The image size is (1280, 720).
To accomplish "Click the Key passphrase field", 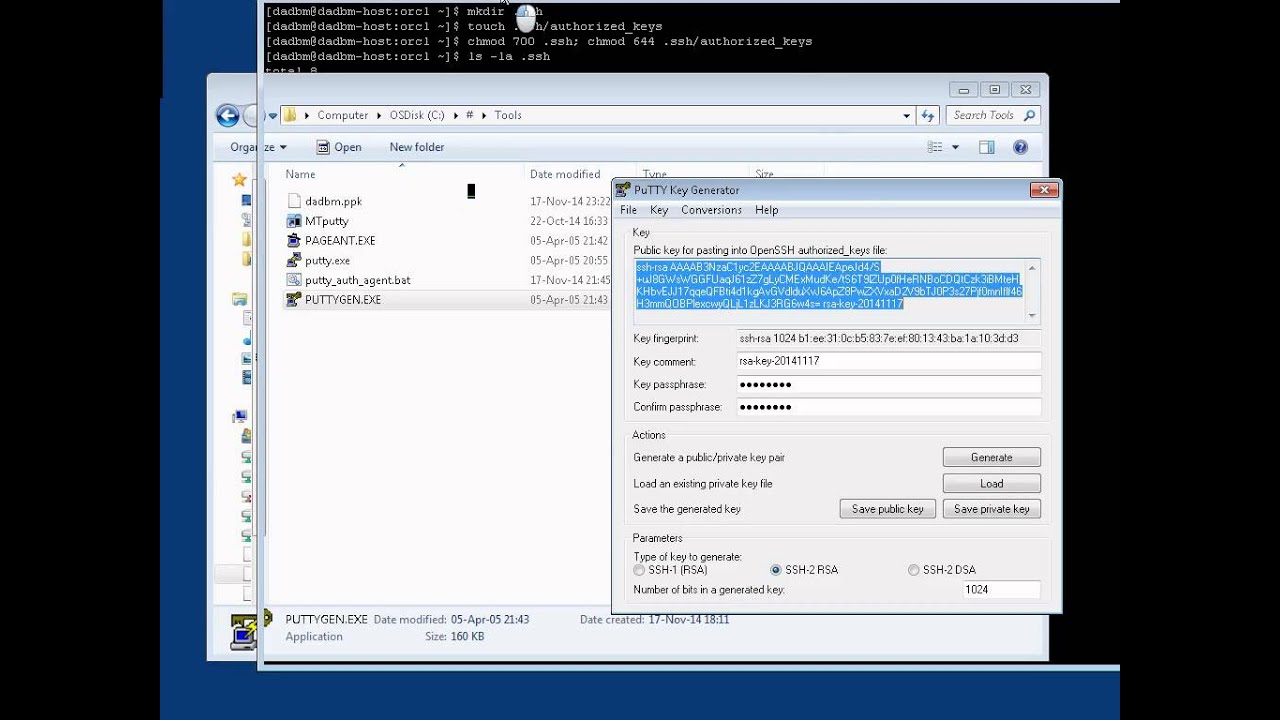I will [x=889, y=384].
